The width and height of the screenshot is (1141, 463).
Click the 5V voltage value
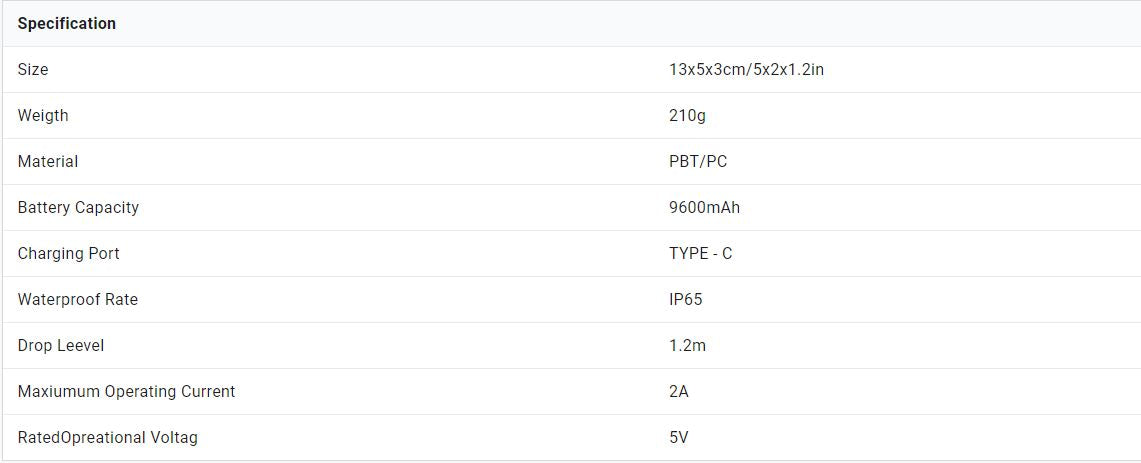(679, 437)
